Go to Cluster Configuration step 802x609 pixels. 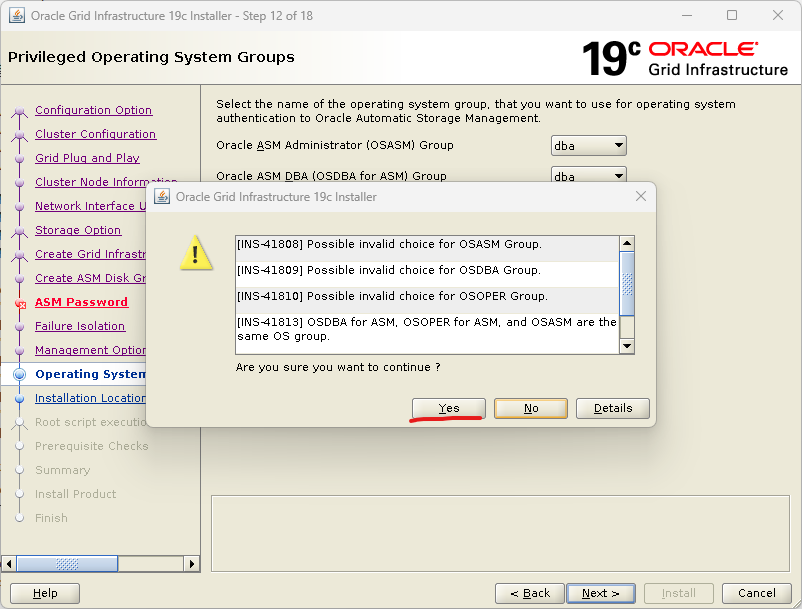(96, 134)
